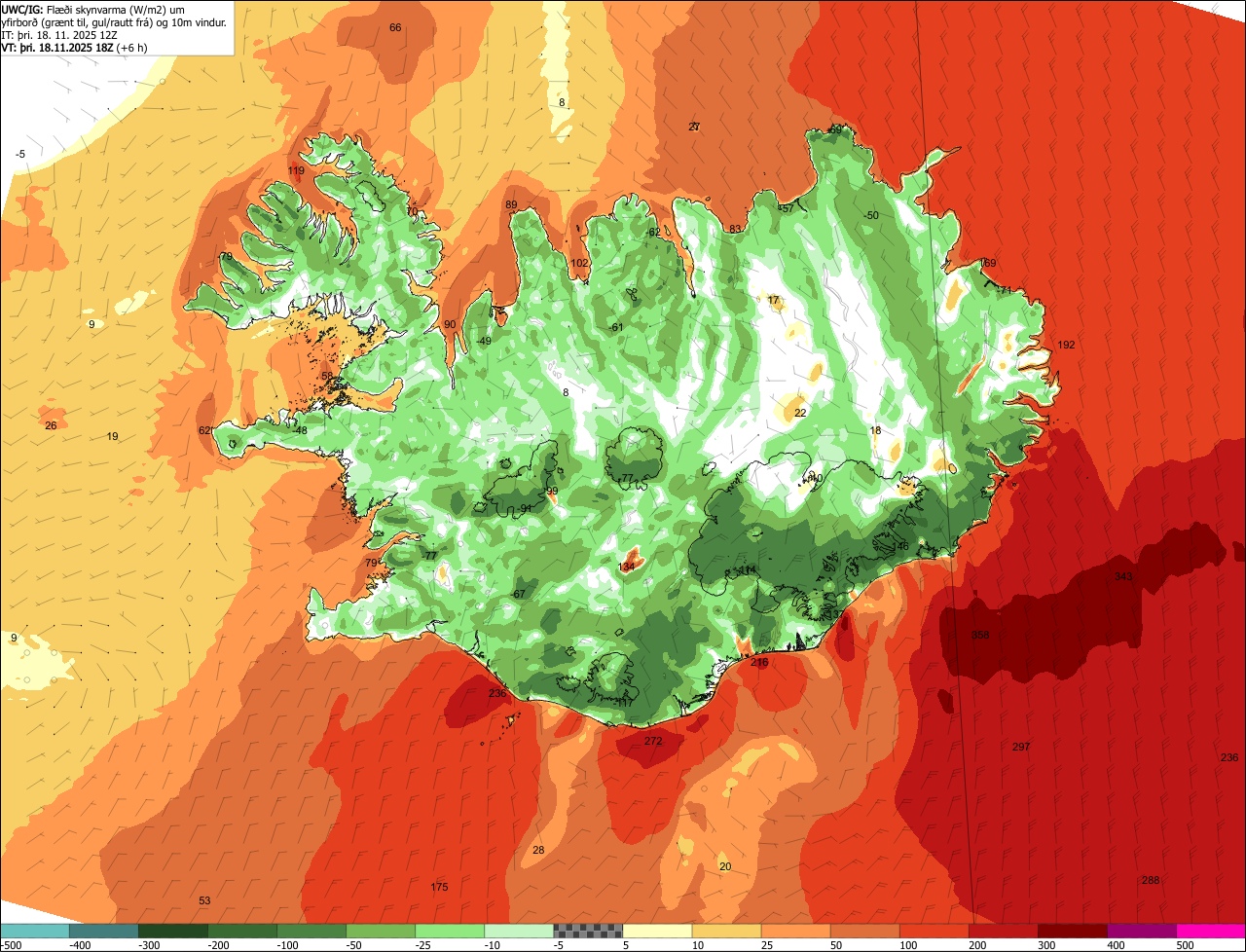This screenshot has width=1246, height=952.
Task: Click the checkered -5 to 5 legend swatch
Action: pyautogui.click(x=588, y=932)
